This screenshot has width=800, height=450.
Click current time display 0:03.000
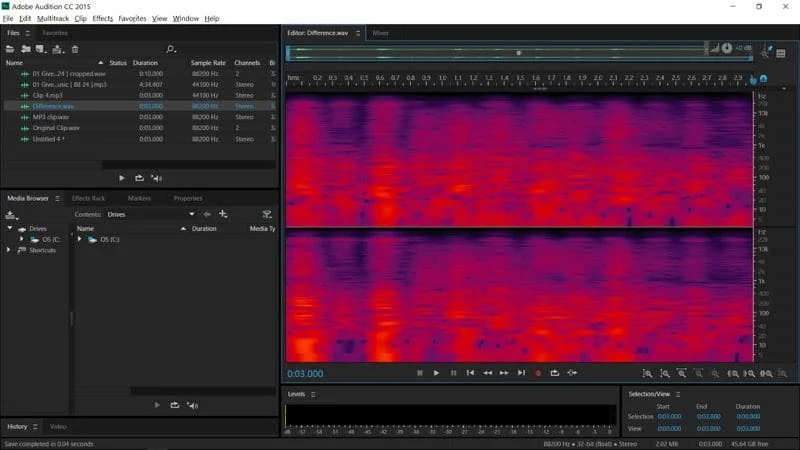tap(305, 373)
